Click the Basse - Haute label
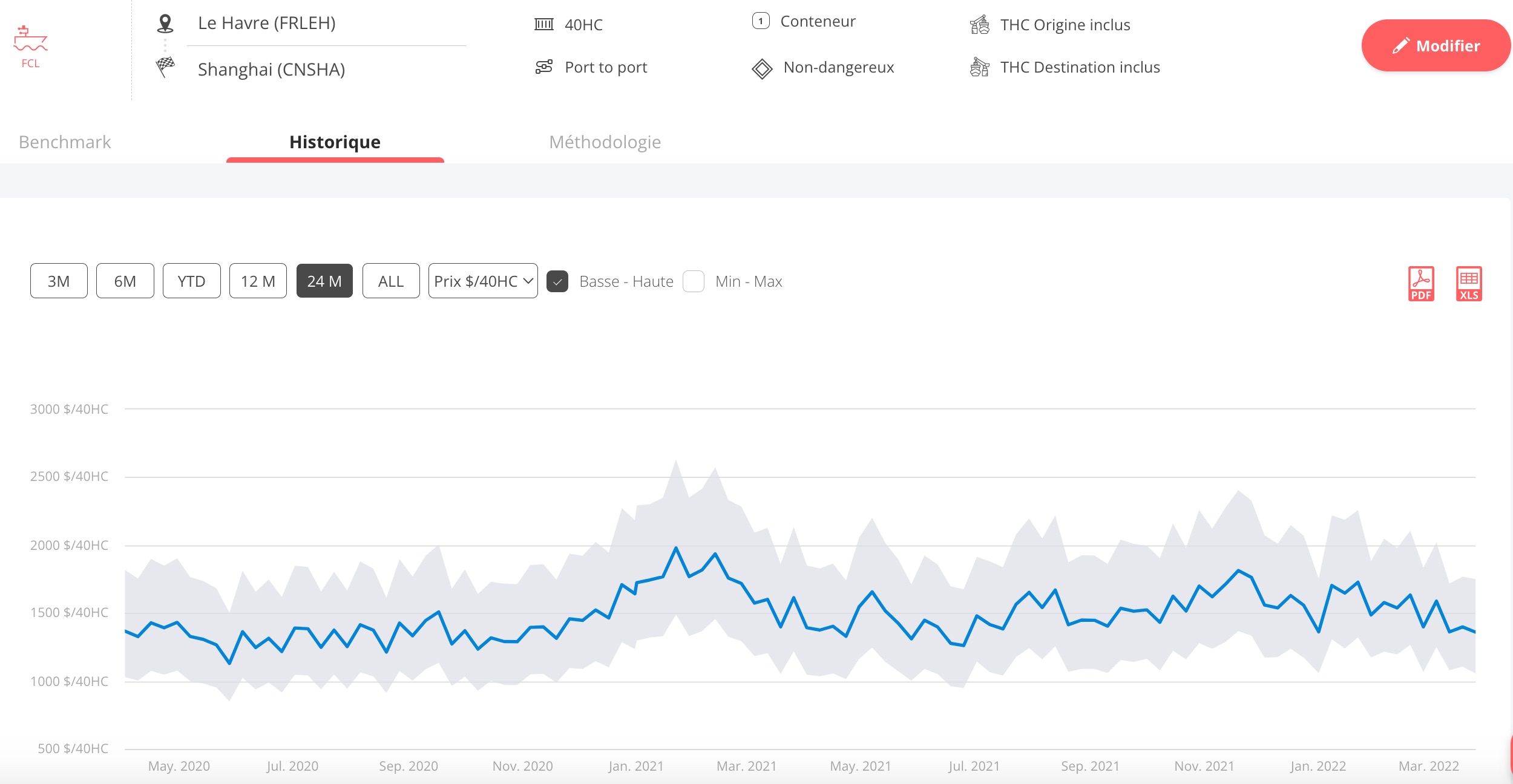Screen dimensions: 1513x784 point(626,281)
